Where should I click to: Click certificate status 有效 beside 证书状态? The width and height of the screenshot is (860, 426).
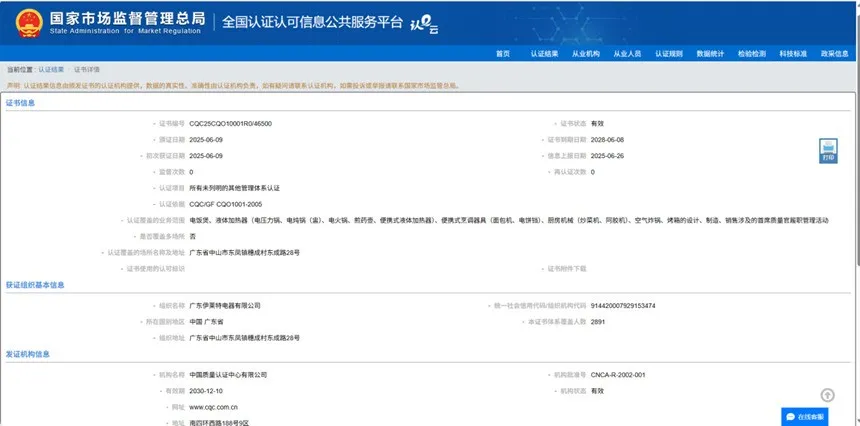pyautogui.click(x=597, y=124)
